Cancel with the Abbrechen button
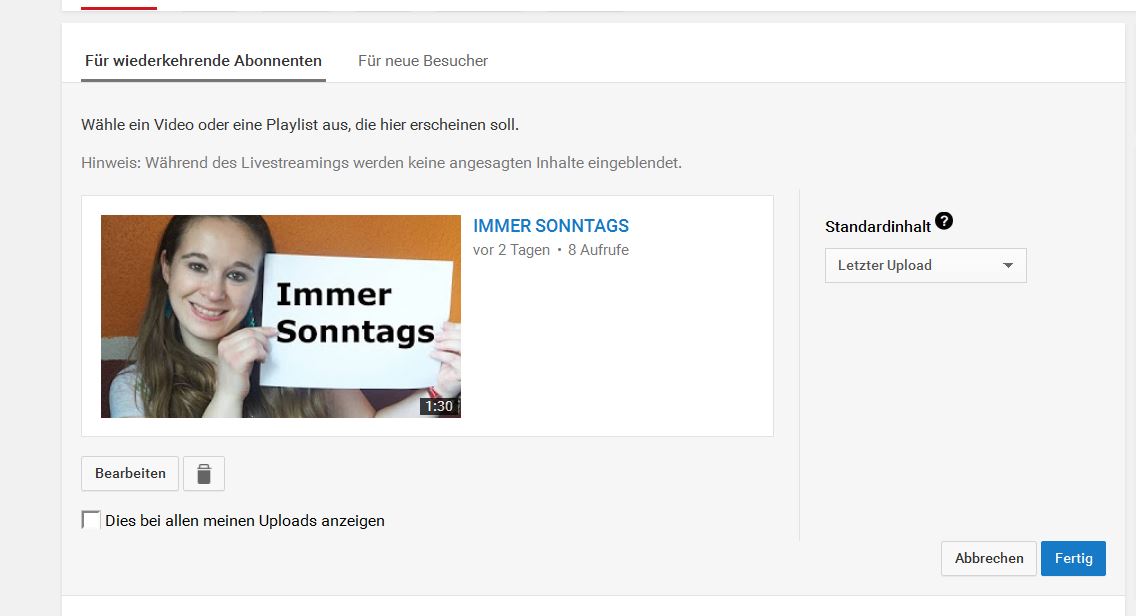Image resolution: width=1136 pixels, height=616 pixels. 989,558
